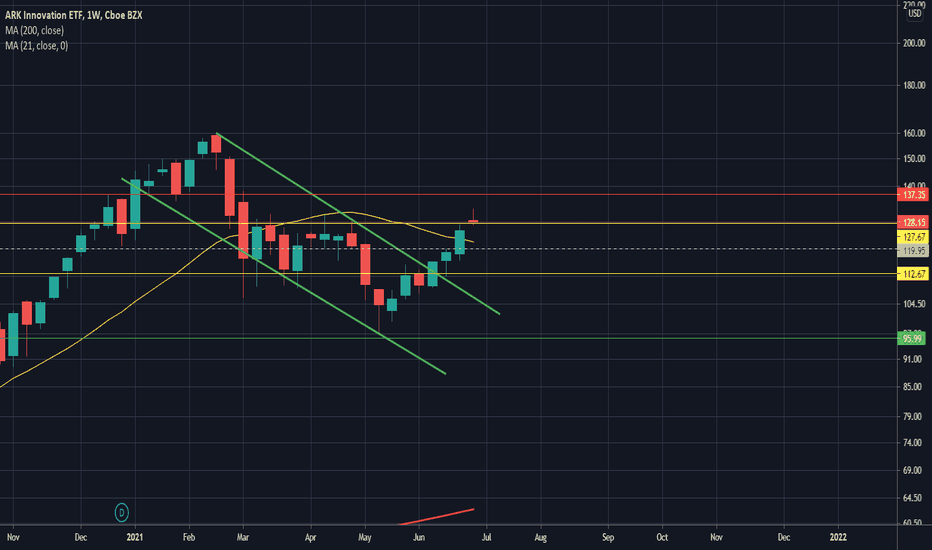Click the yellow 112.67 price label
This screenshot has width=932, height=550.
click(913, 274)
